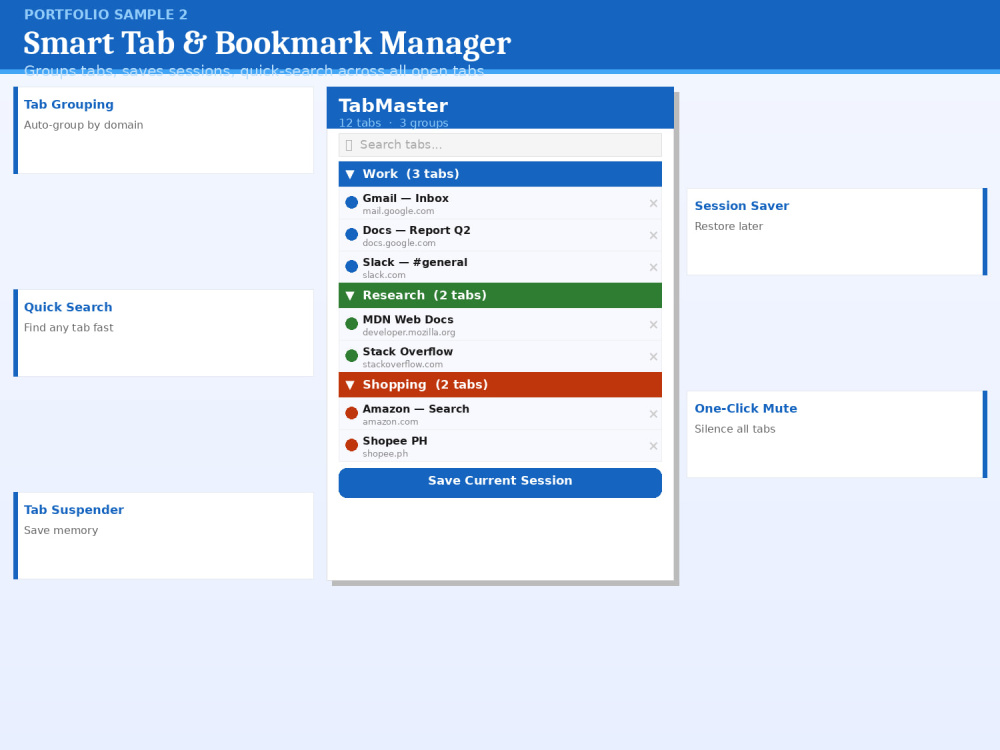Image resolution: width=1000 pixels, height=750 pixels.
Task: Click the red dot beside Shopee PH
Action: coord(351,445)
